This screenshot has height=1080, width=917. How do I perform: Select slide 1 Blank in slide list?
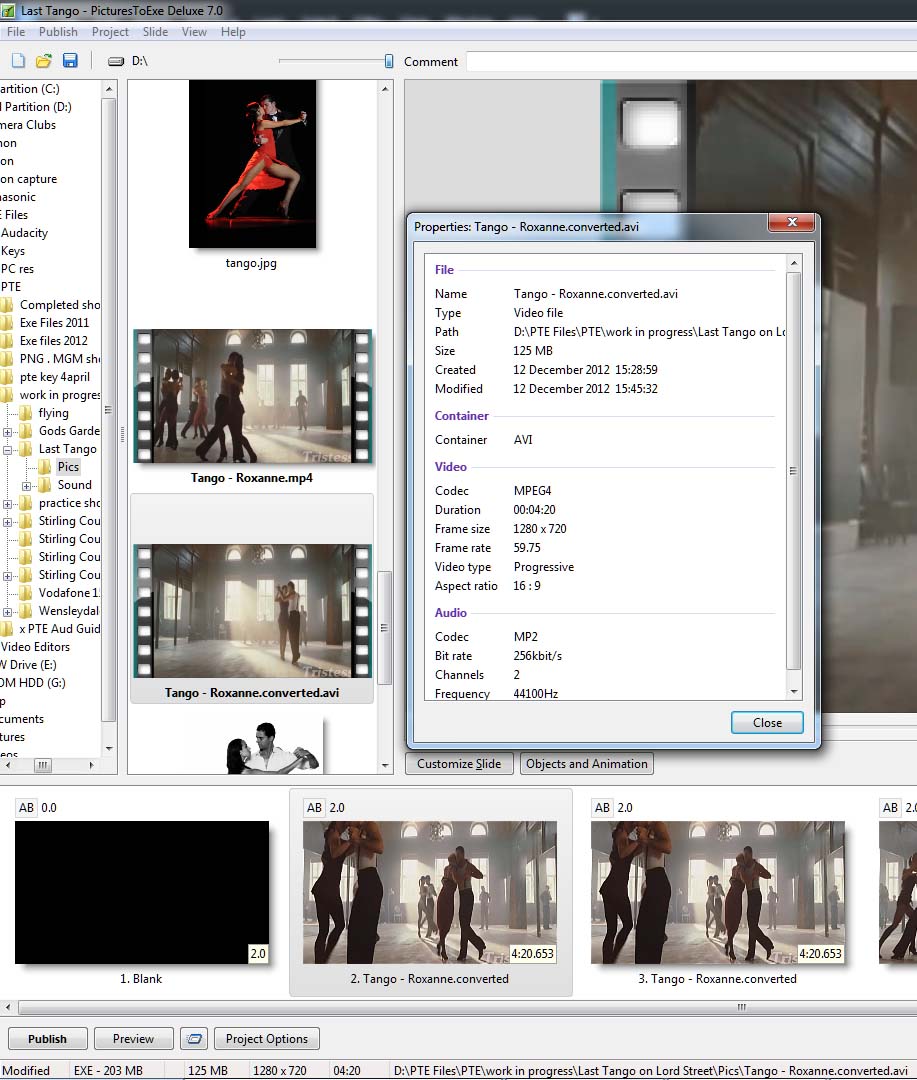pos(141,893)
